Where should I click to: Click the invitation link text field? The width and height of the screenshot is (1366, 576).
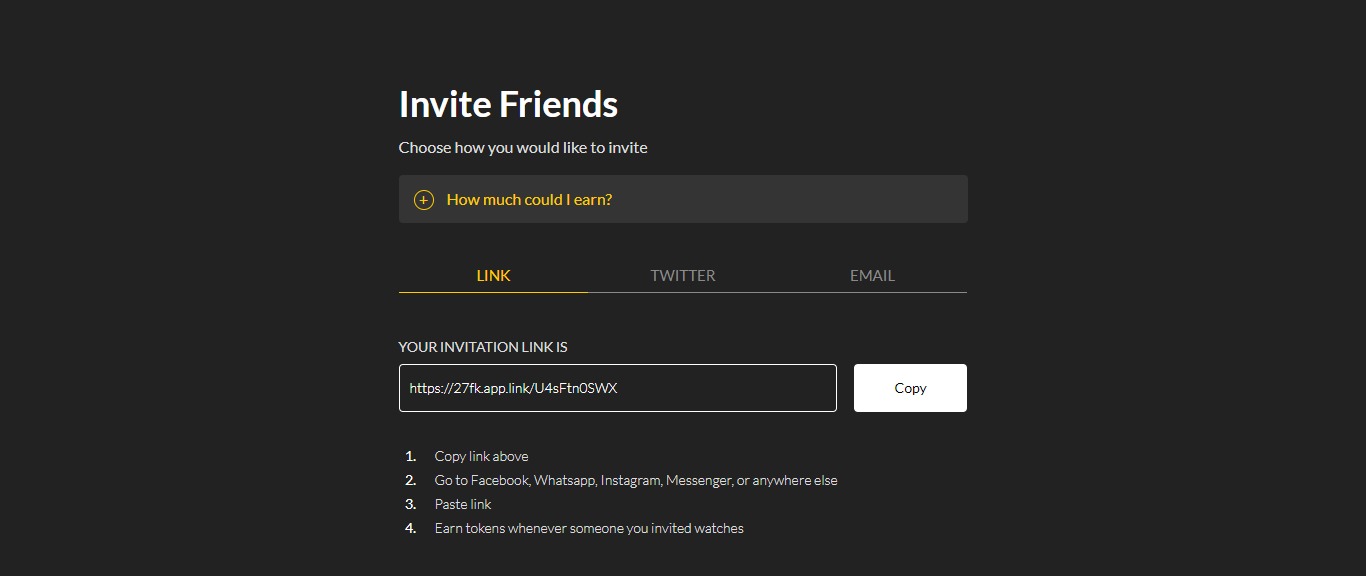pos(617,388)
